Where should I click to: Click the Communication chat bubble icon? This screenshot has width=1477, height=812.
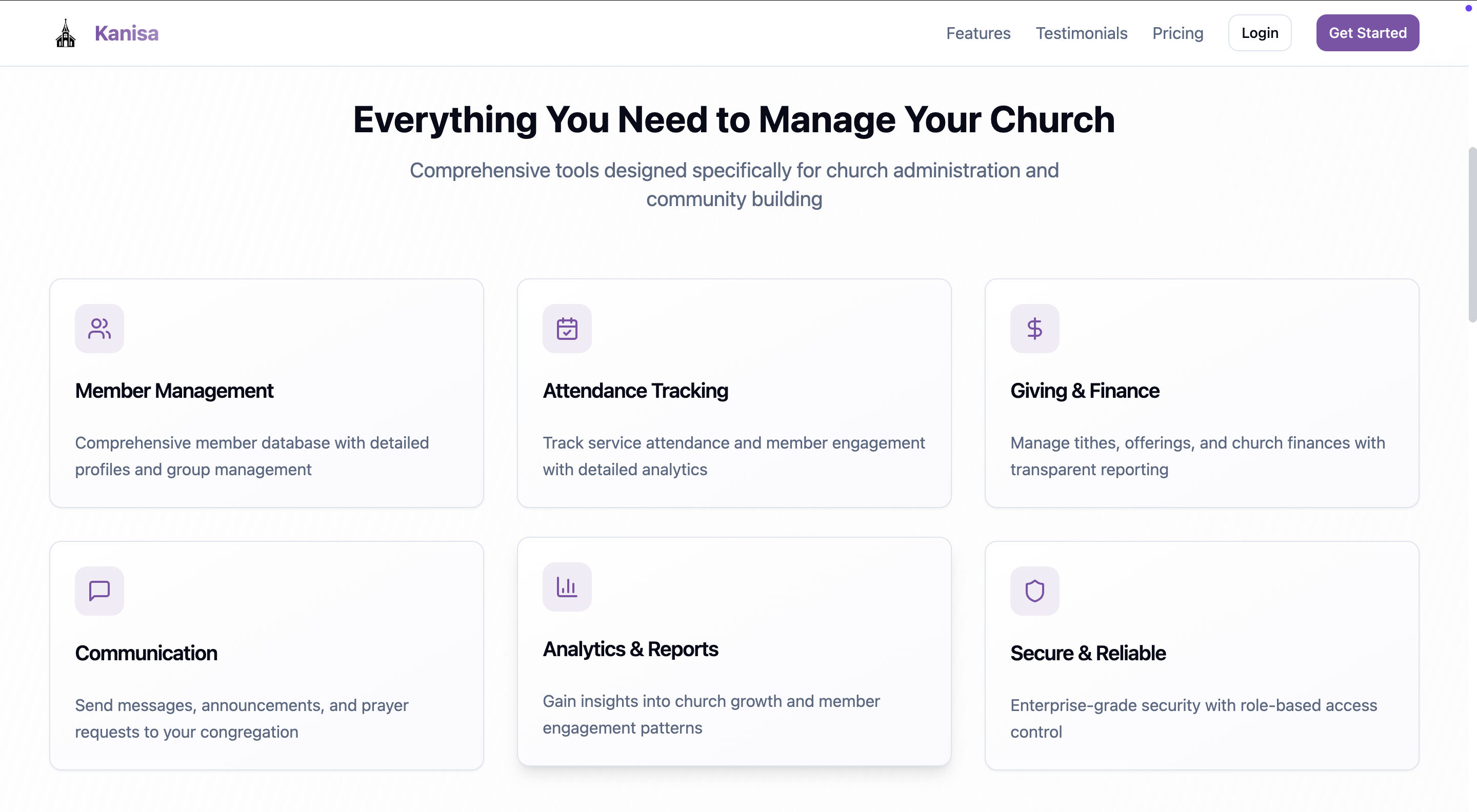[x=99, y=590]
